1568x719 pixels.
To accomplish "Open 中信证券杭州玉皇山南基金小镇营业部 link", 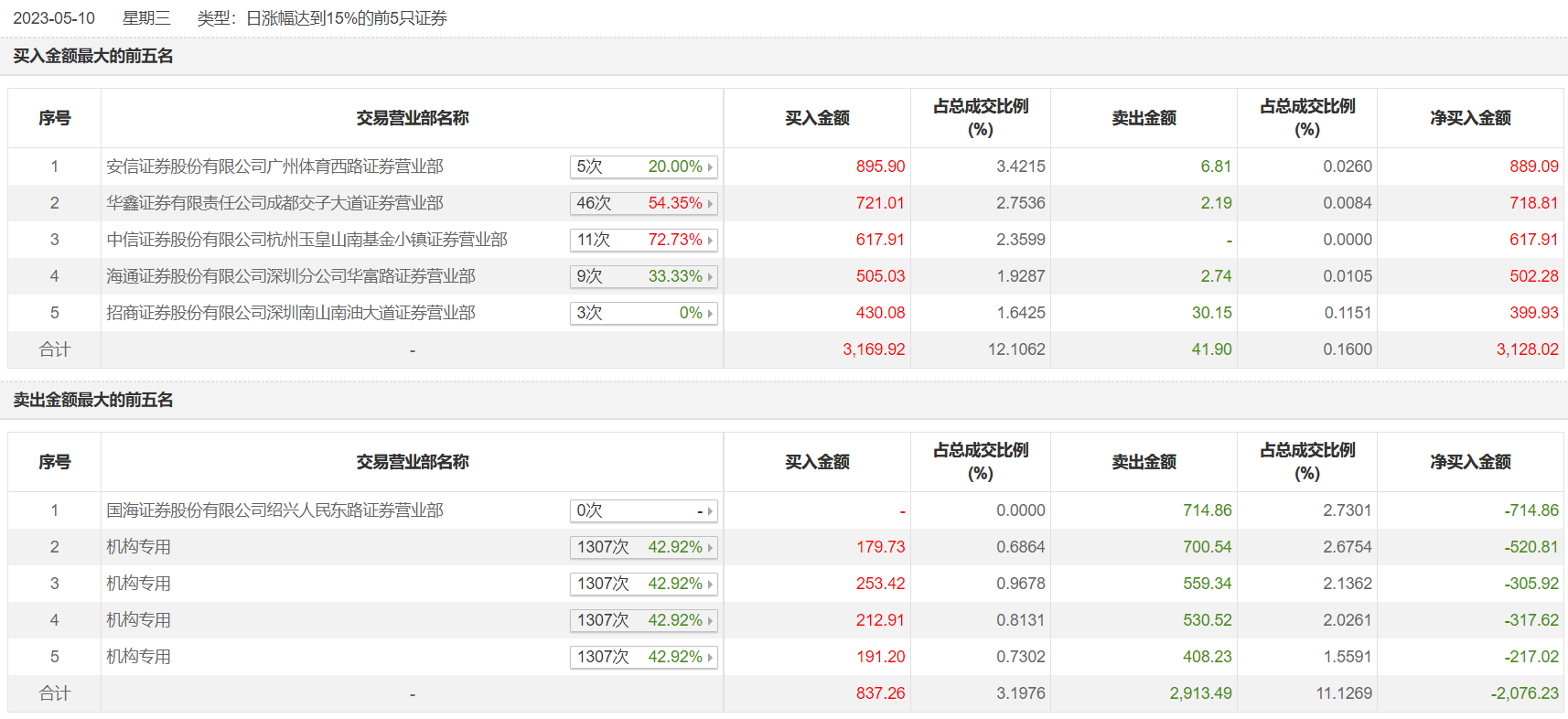I will [x=306, y=240].
